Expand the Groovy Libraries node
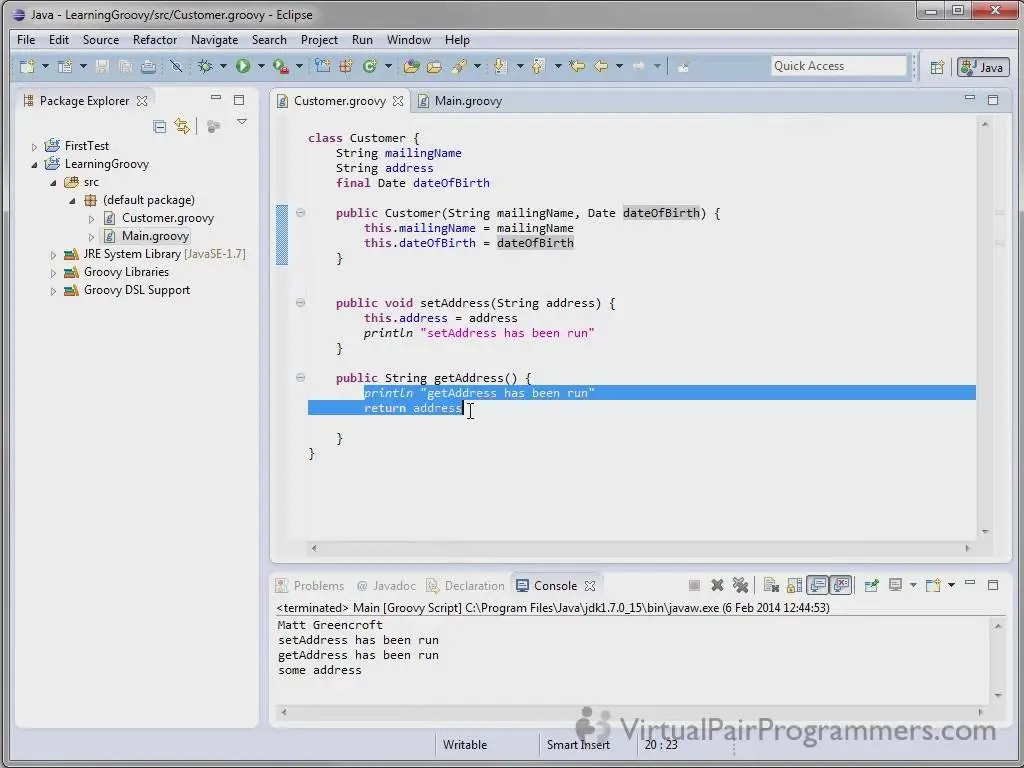 point(54,273)
